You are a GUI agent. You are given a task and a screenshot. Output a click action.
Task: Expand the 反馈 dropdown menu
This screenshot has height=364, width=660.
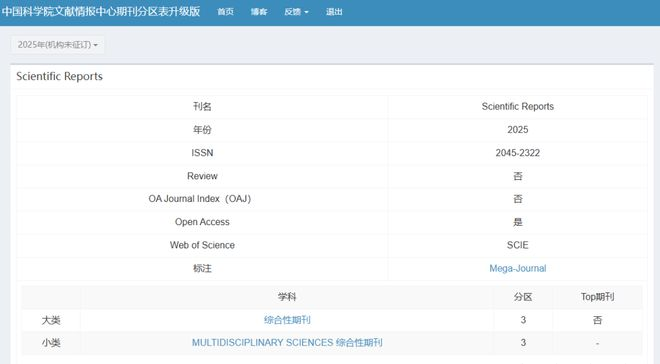[296, 12]
